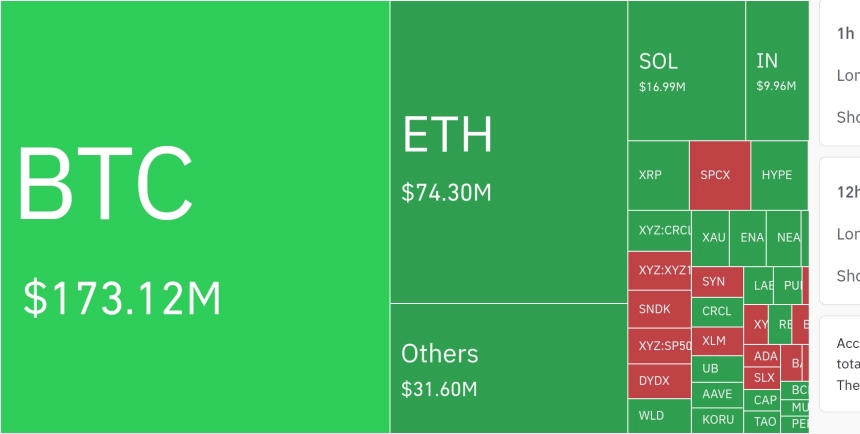Viewport: 860px width, 434px height.
Task: Click the AAVE tile
Action: (717, 394)
